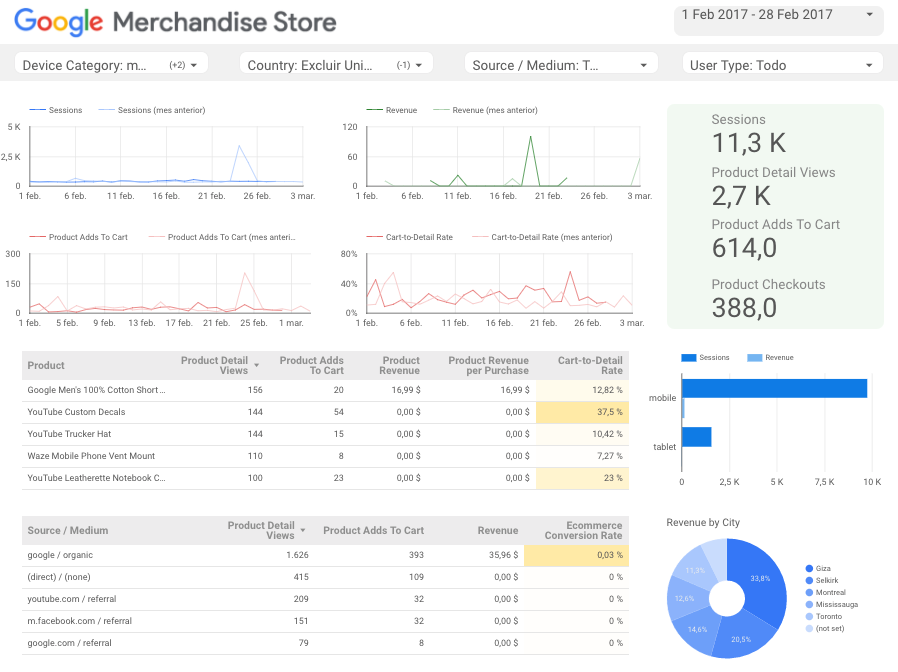Click the 0,03 % conversion rate cell
This screenshot has width=898, height=672.
(x=576, y=555)
